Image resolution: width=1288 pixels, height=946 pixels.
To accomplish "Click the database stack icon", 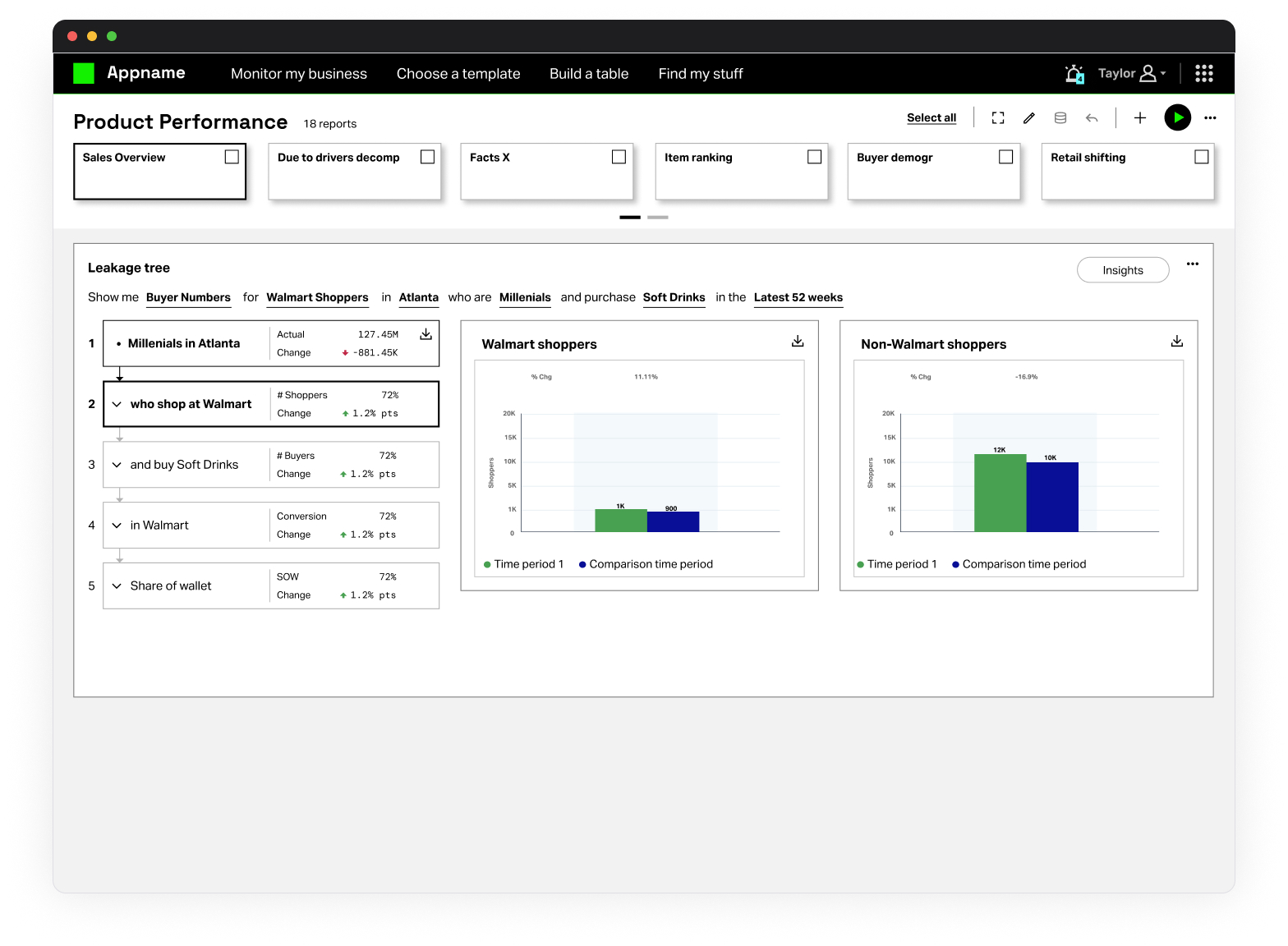I will coord(1060,118).
